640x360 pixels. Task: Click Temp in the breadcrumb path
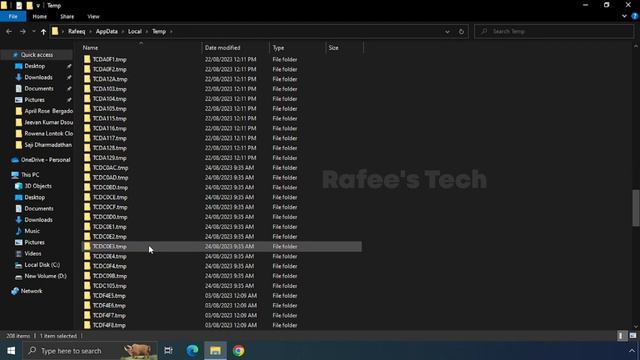click(159, 31)
